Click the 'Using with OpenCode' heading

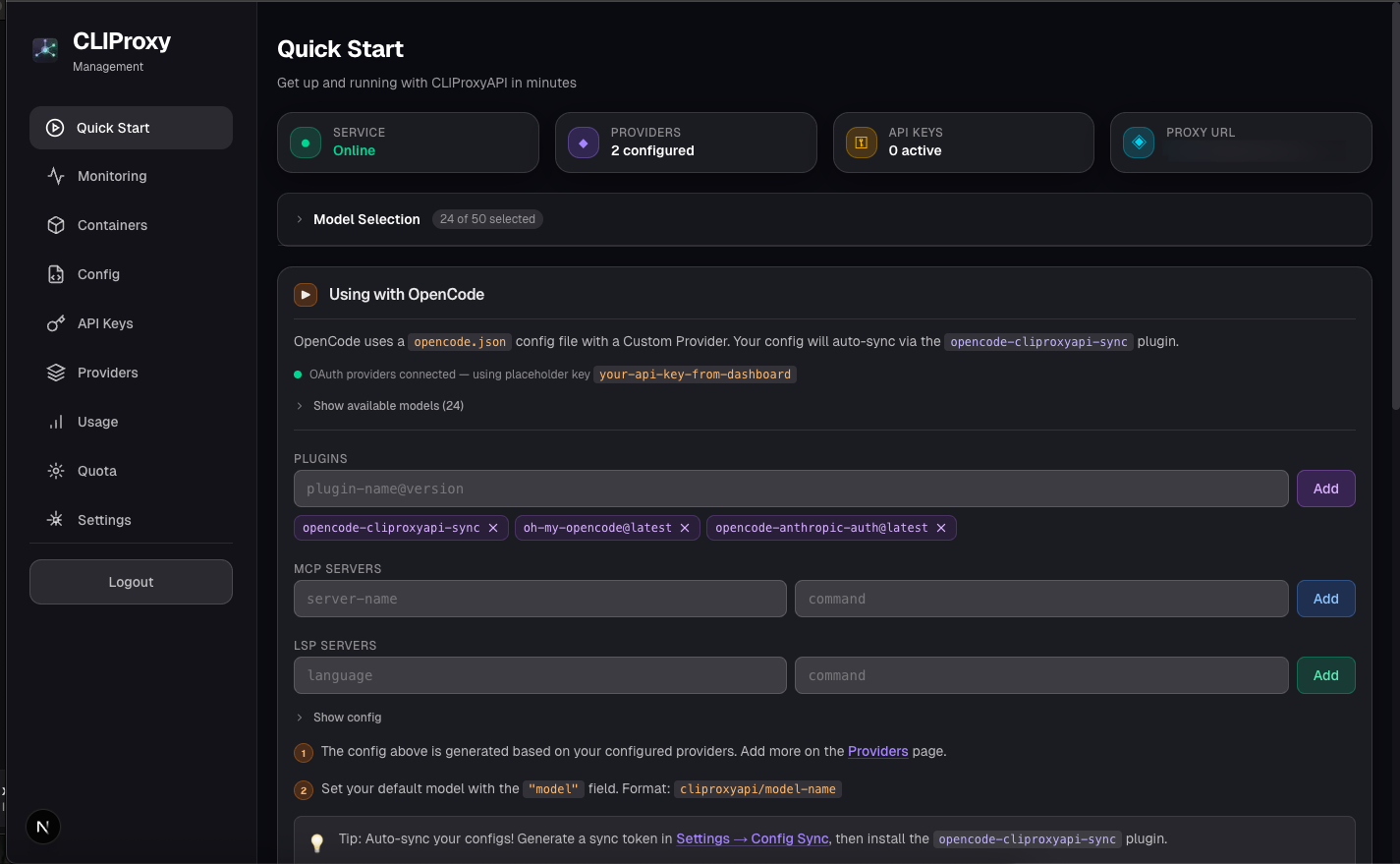[x=407, y=295]
